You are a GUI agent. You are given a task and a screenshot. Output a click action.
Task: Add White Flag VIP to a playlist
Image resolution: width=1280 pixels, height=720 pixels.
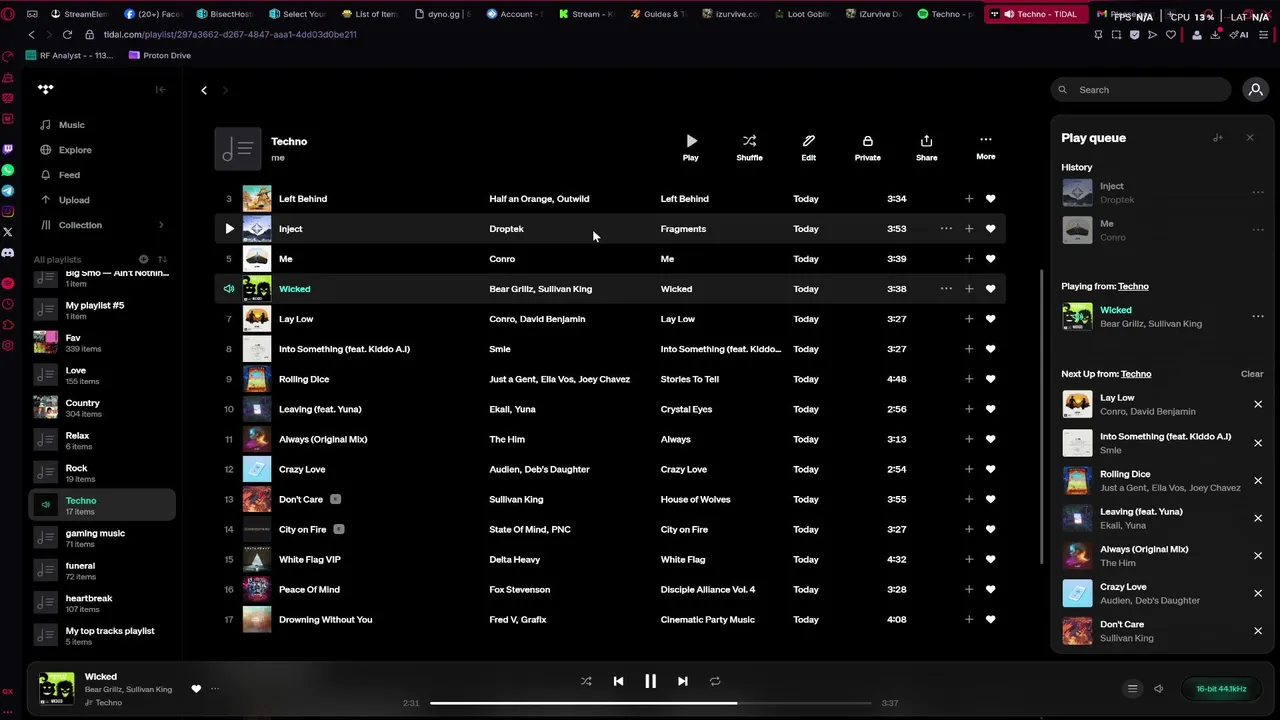[968, 559]
